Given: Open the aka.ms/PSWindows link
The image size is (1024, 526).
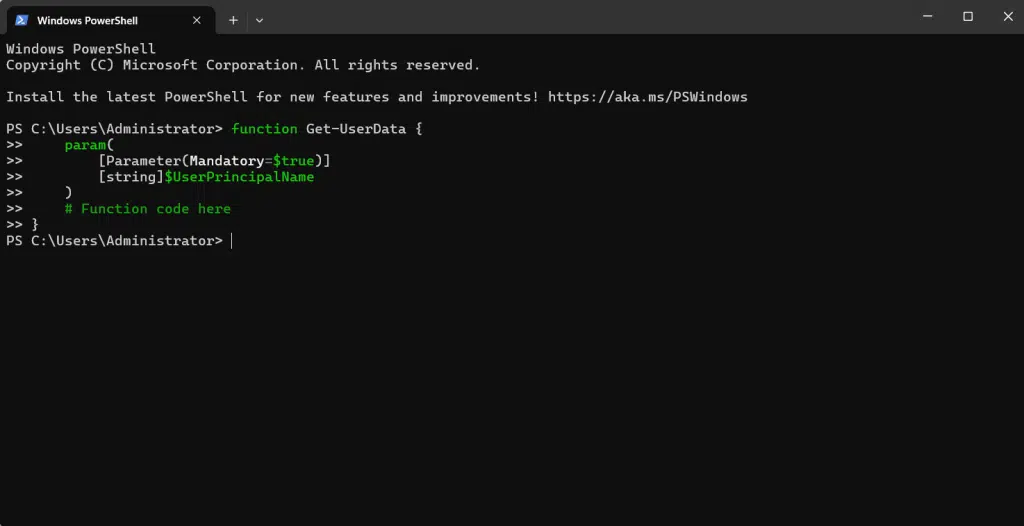Looking at the screenshot, I should (647, 97).
